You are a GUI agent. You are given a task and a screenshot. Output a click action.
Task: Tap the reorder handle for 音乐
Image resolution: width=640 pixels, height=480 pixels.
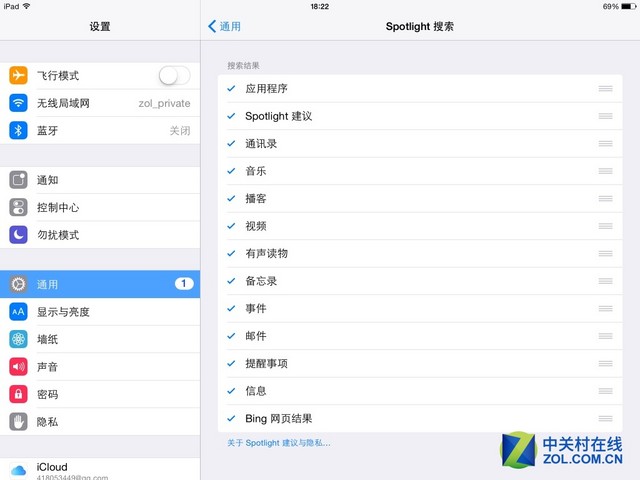pyautogui.click(x=605, y=171)
